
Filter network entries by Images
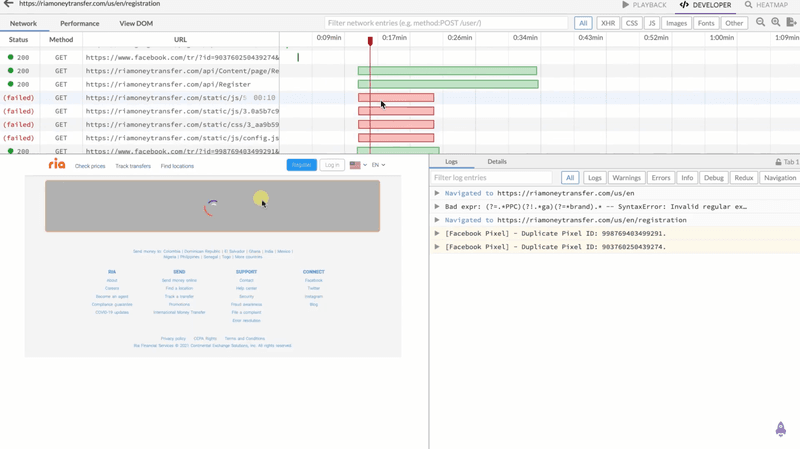[677, 23]
